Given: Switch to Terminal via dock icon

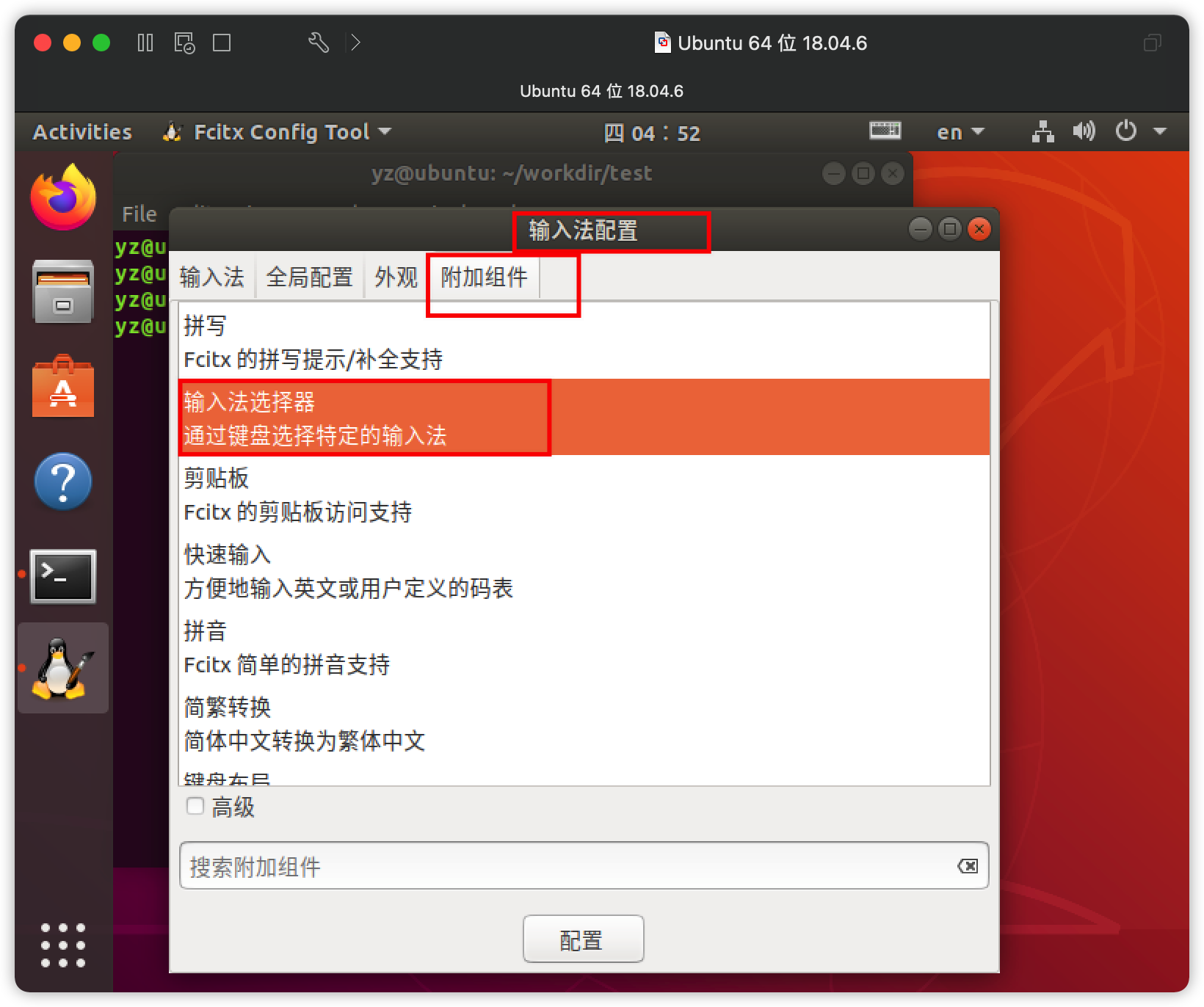Looking at the screenshot, I should coord(63,576).
